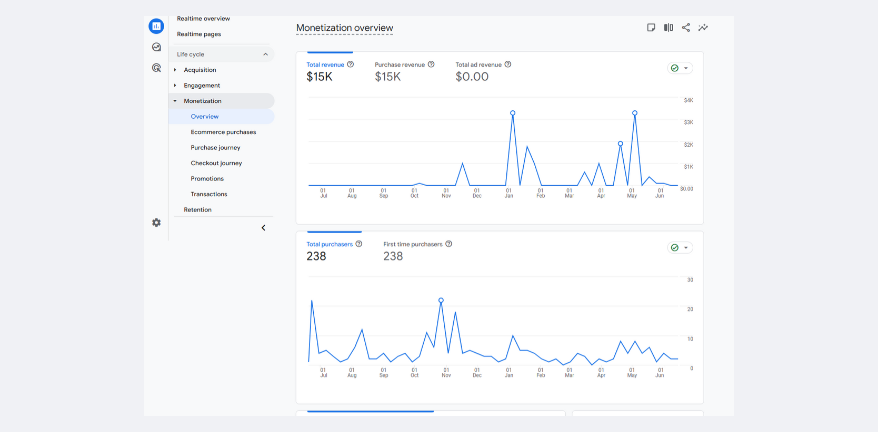
Task: Open Insights sparkline icon
Action: tap(703, 27)
